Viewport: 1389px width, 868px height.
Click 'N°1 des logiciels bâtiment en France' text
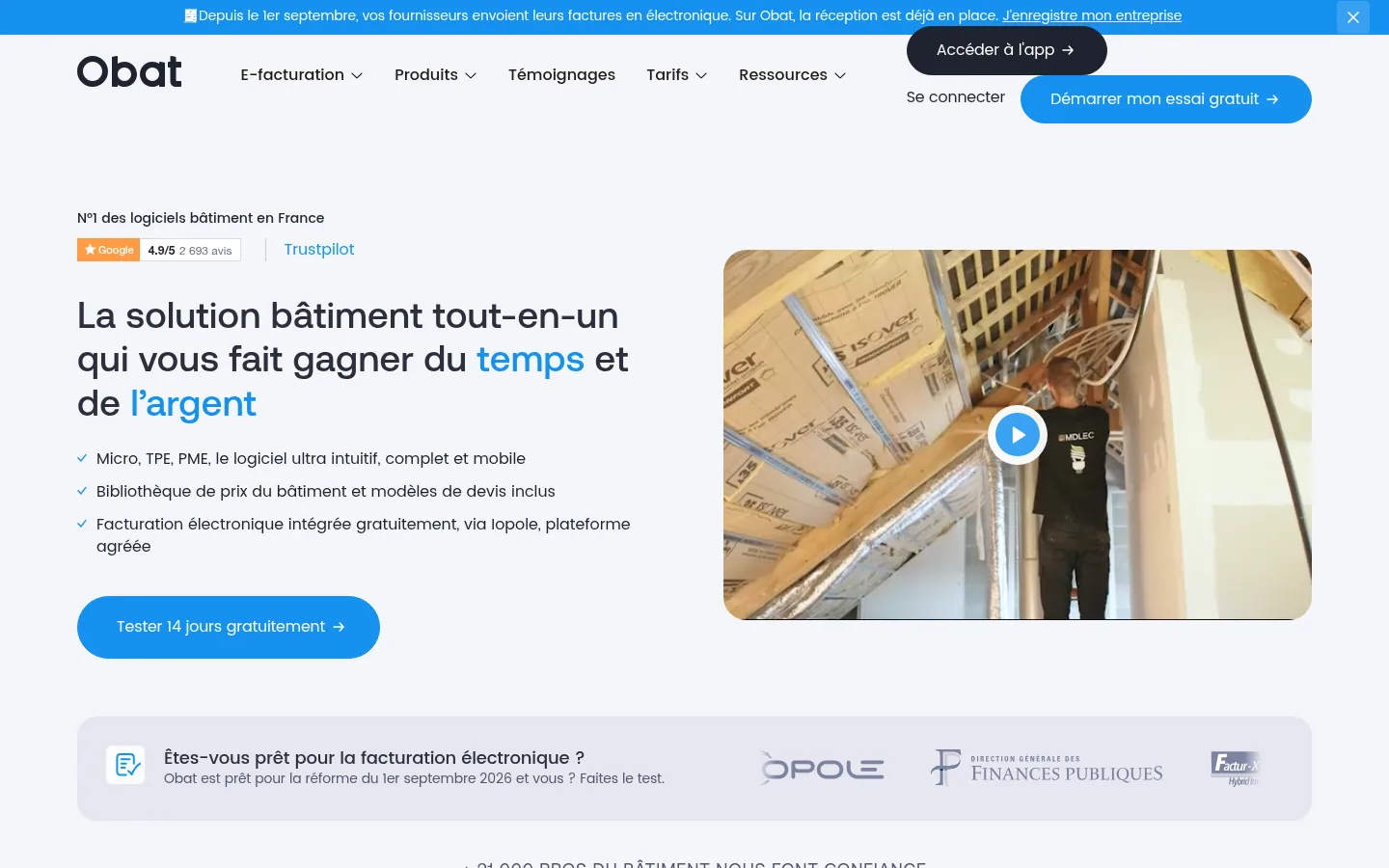[201, 218]
